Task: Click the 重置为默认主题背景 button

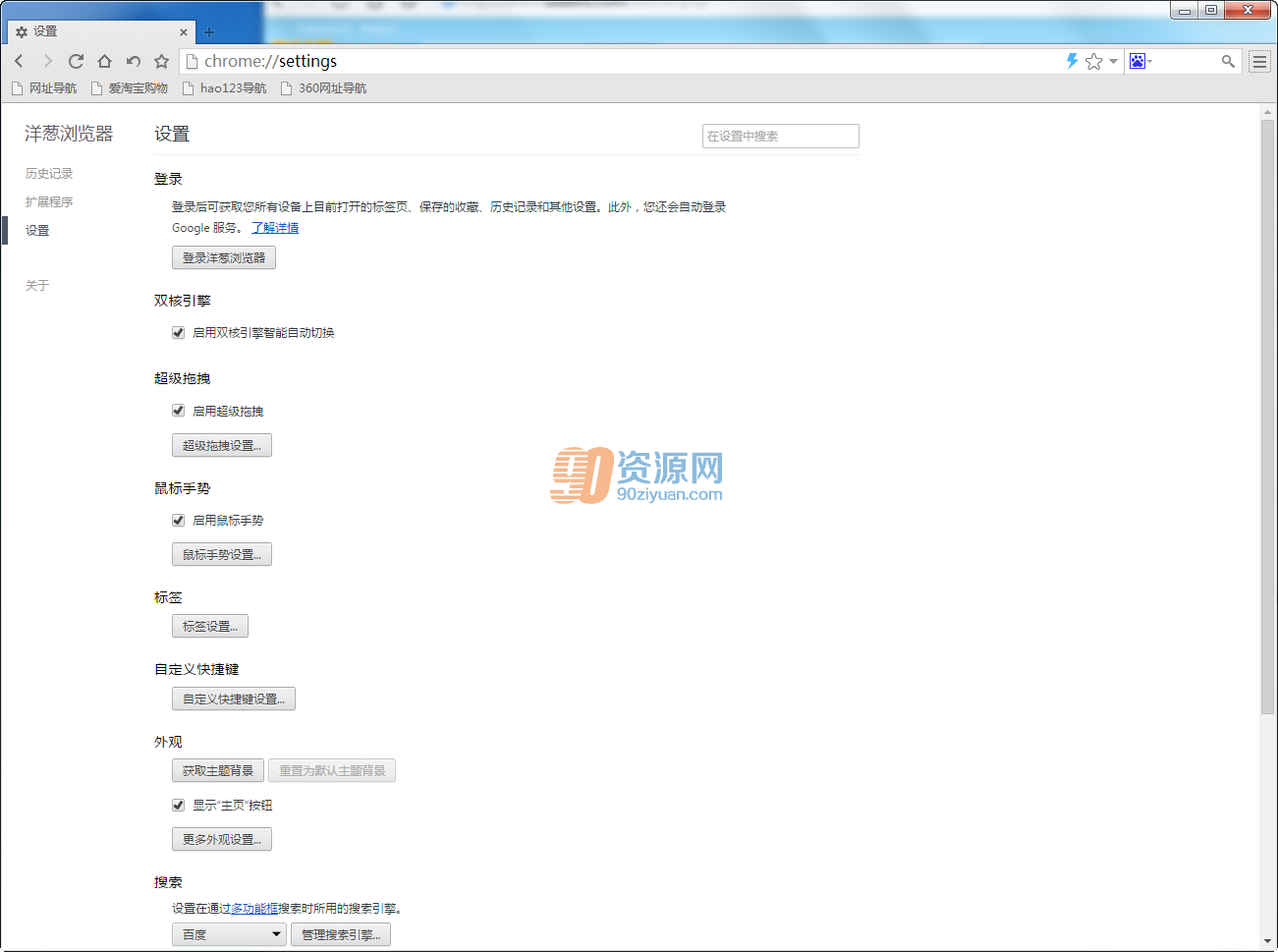Action: coord(332,770)
